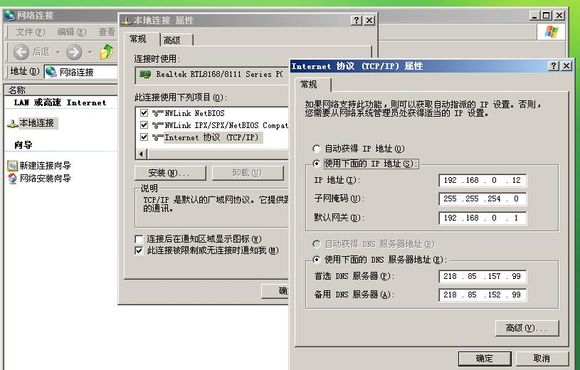Viewport: 580px width, 370px height.
Task: Click the Realtek network adapter icon
Action: coord(145,74)
